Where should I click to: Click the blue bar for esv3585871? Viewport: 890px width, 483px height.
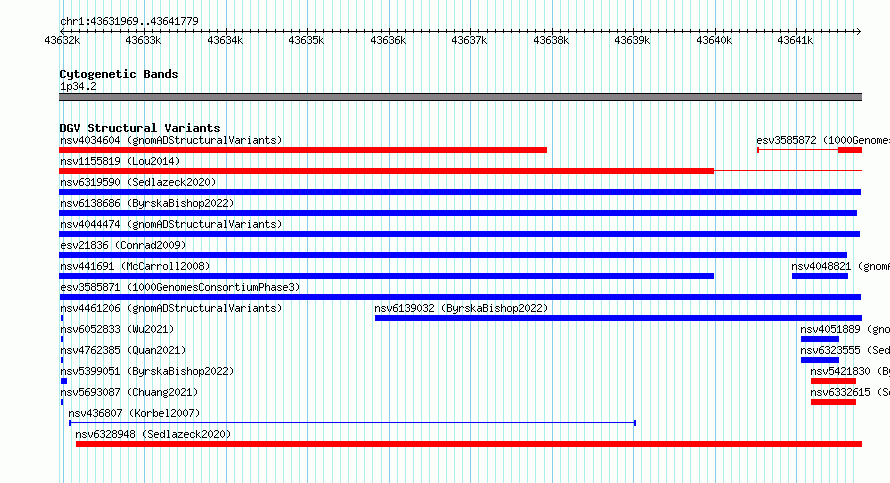coord(460,297)
